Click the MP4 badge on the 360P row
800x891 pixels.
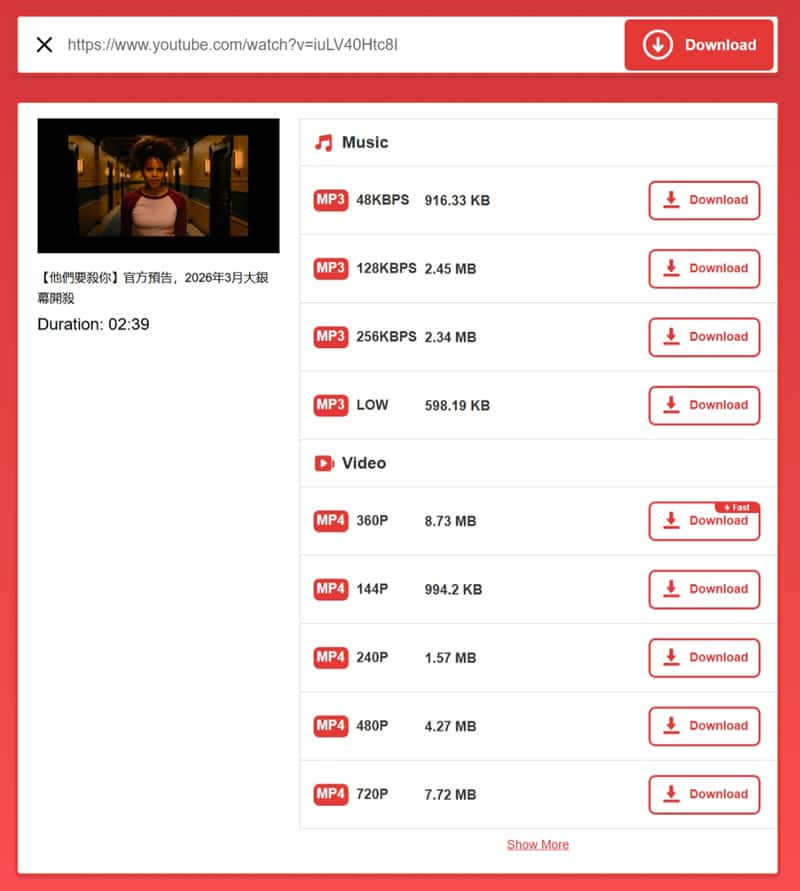pos(330,521)
